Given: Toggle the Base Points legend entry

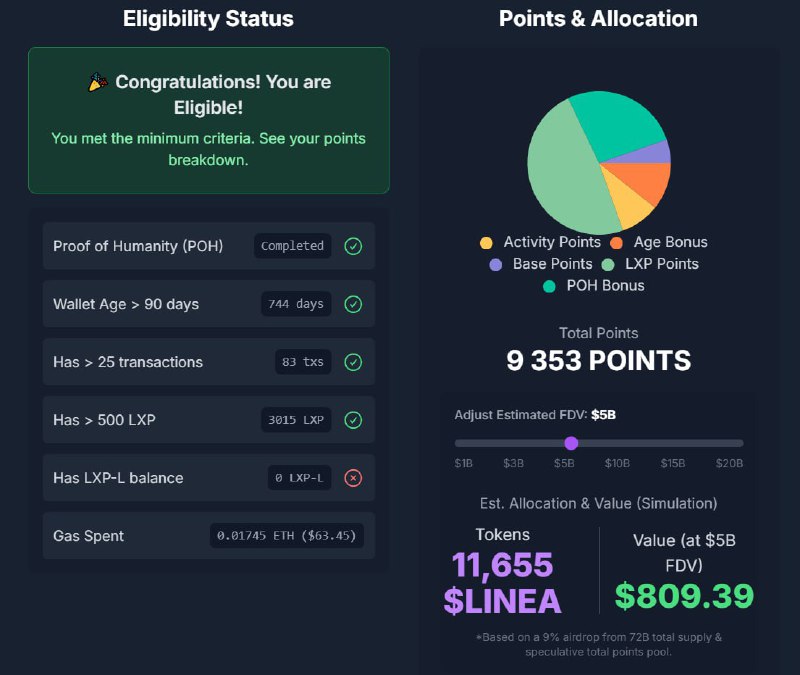Looking at the screenshot, I should click(x=541, y=264).
